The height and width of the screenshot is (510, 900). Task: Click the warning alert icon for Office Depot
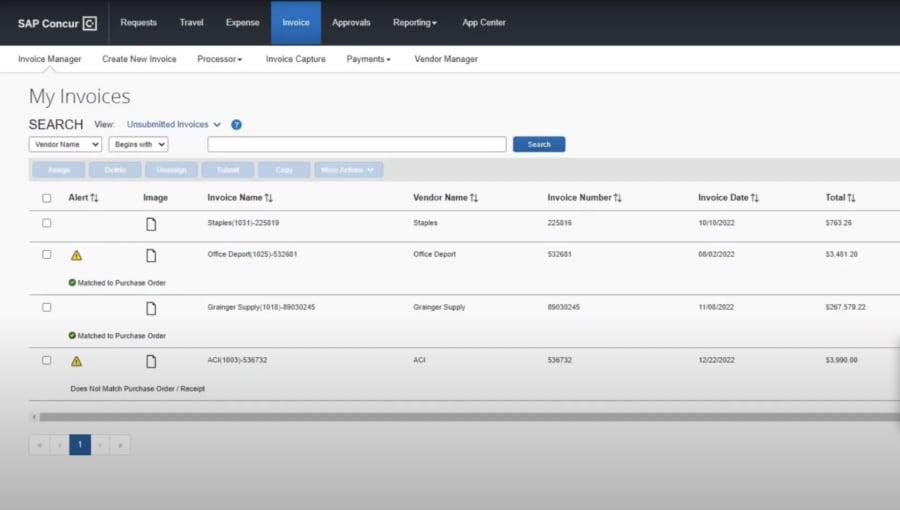[x=76, y=255]
